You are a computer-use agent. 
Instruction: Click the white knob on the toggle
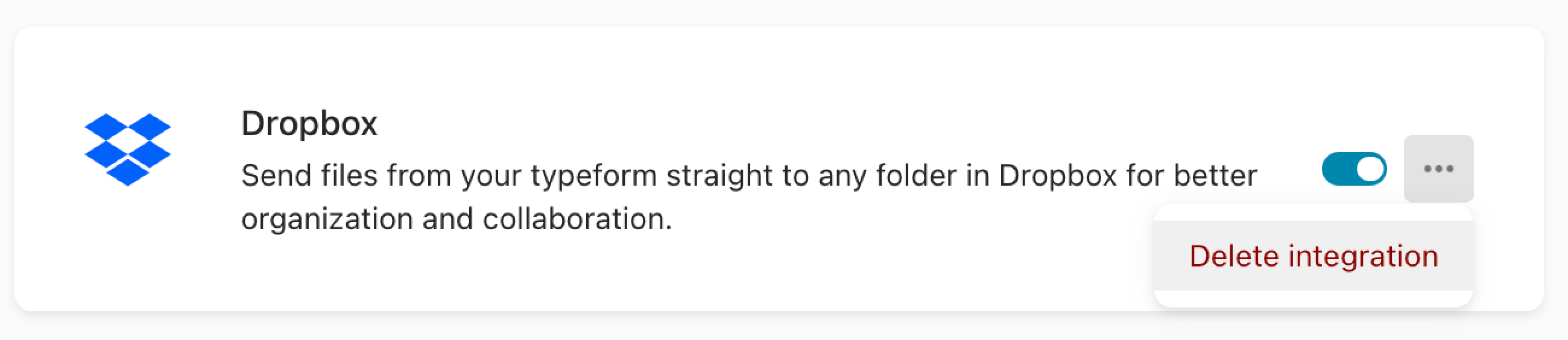(x=1370, y=169)
